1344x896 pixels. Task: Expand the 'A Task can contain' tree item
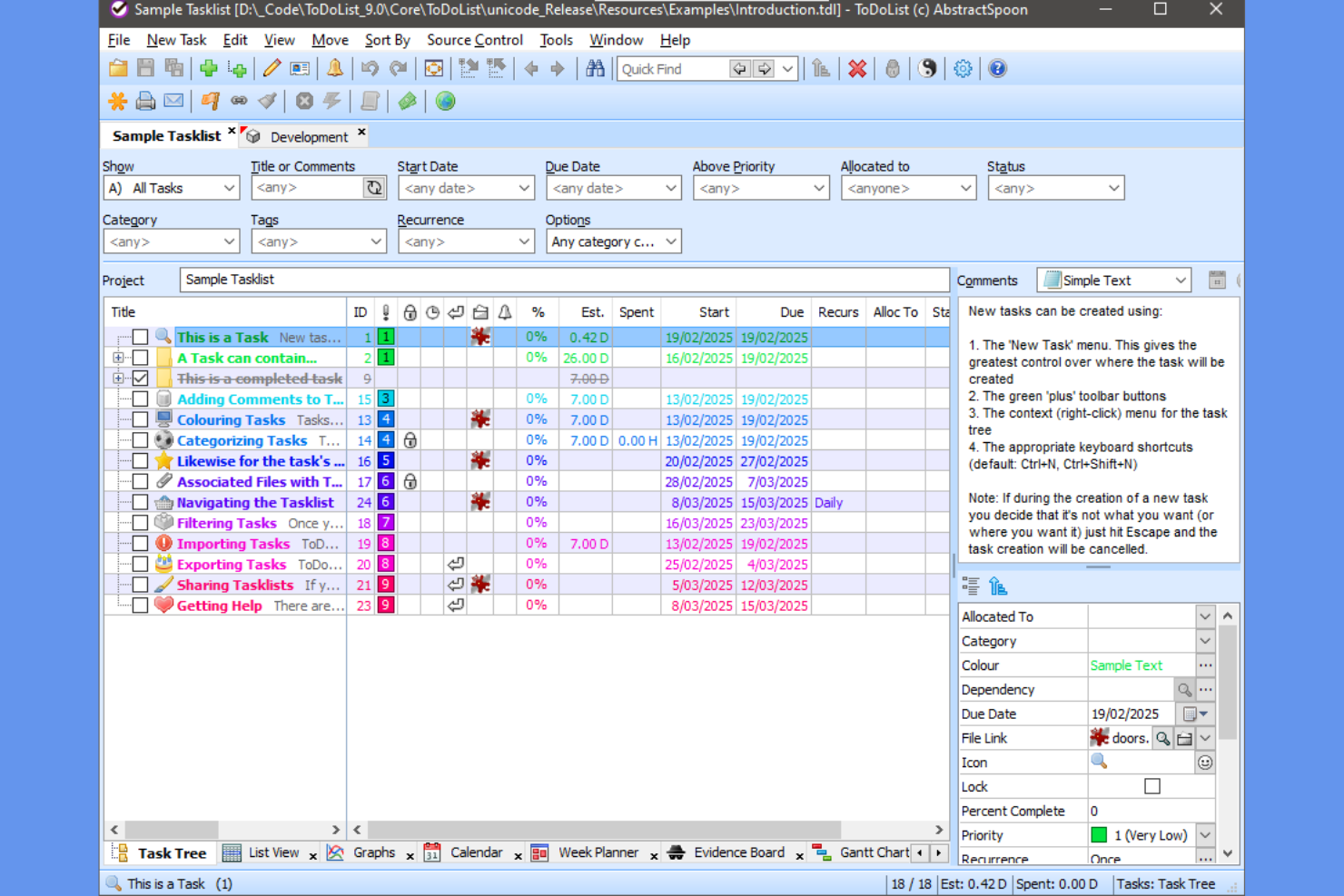click(118, 357)
